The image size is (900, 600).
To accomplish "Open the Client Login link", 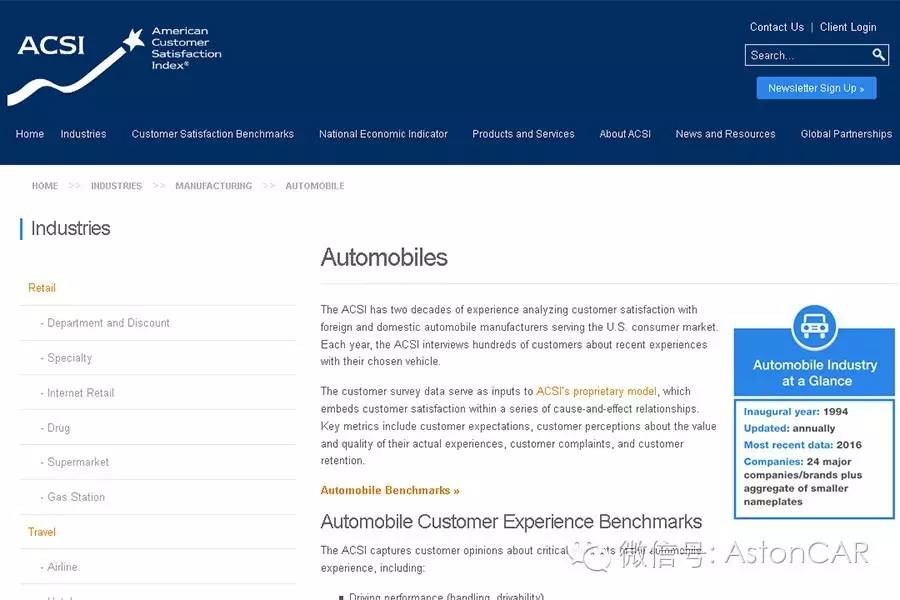I will [x=848, y=27].
